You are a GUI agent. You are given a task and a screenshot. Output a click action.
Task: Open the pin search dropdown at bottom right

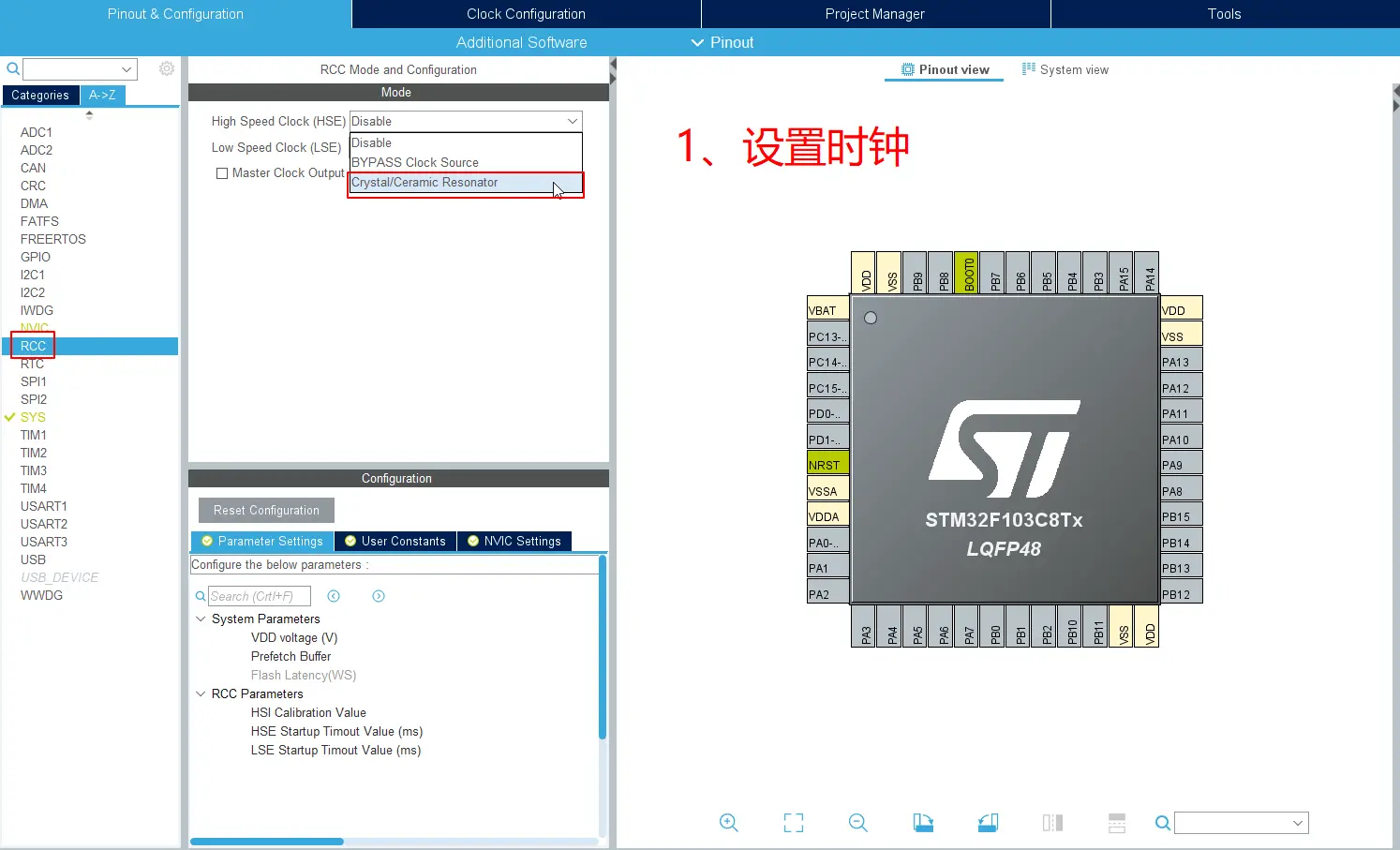click(x=1298, y=823)
